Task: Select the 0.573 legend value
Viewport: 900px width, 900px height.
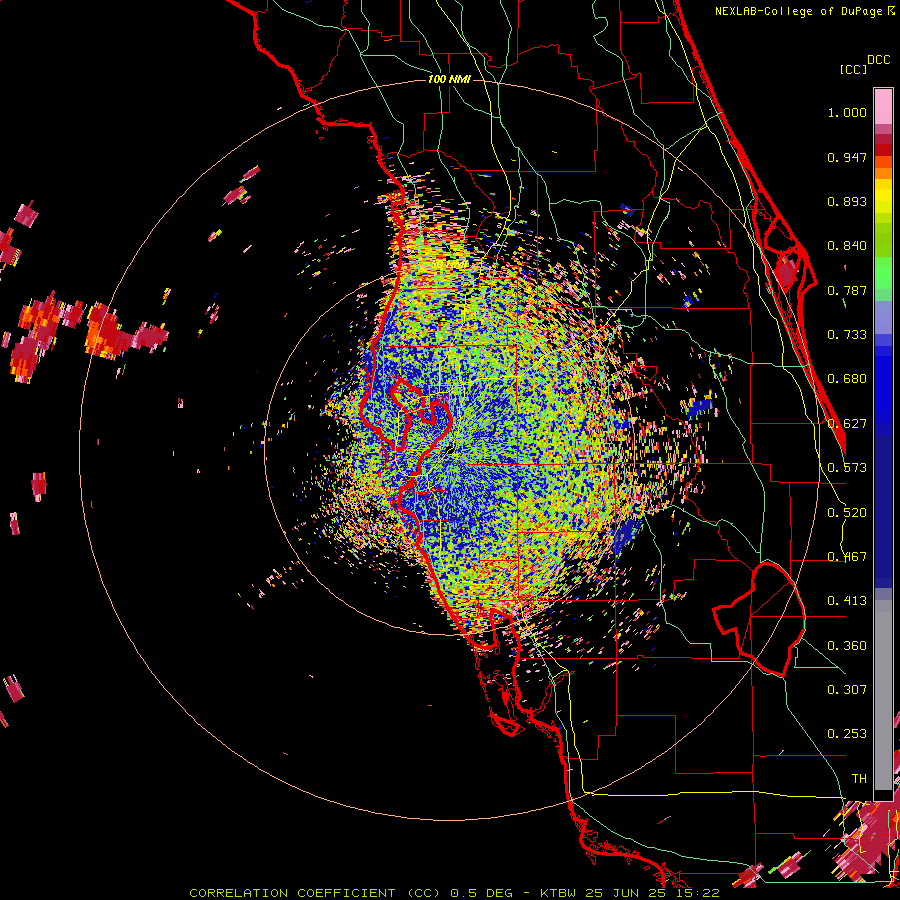Action: coord(847,468)
